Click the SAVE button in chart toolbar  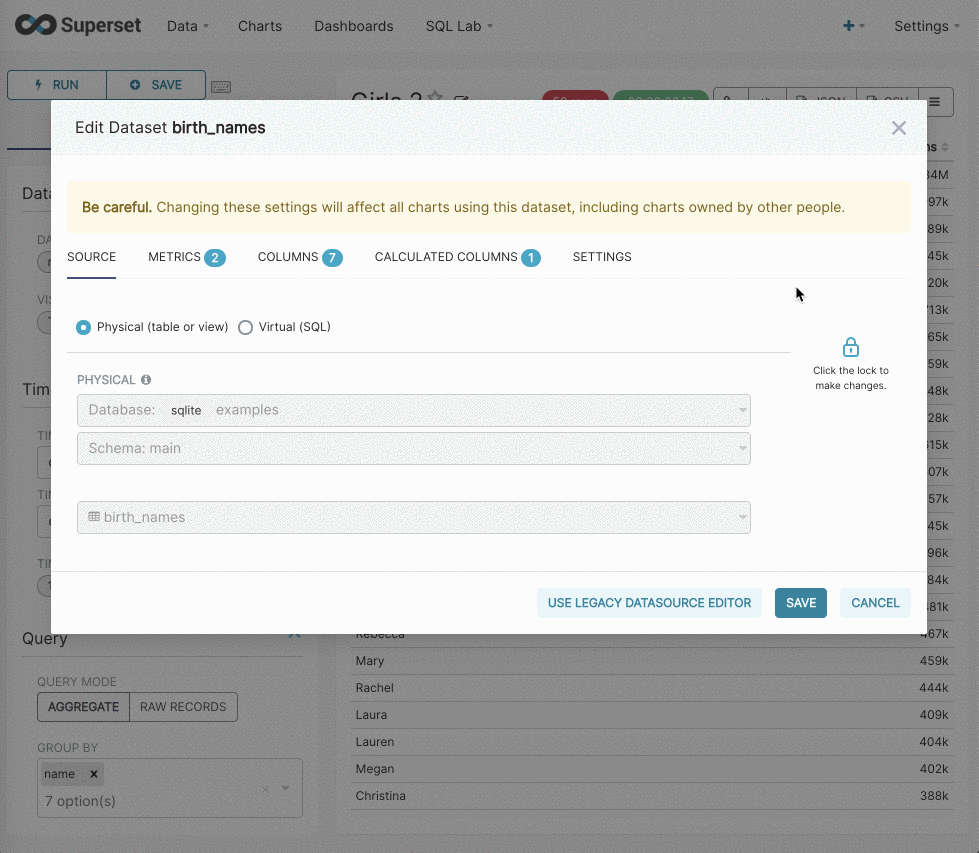point(156,85)
